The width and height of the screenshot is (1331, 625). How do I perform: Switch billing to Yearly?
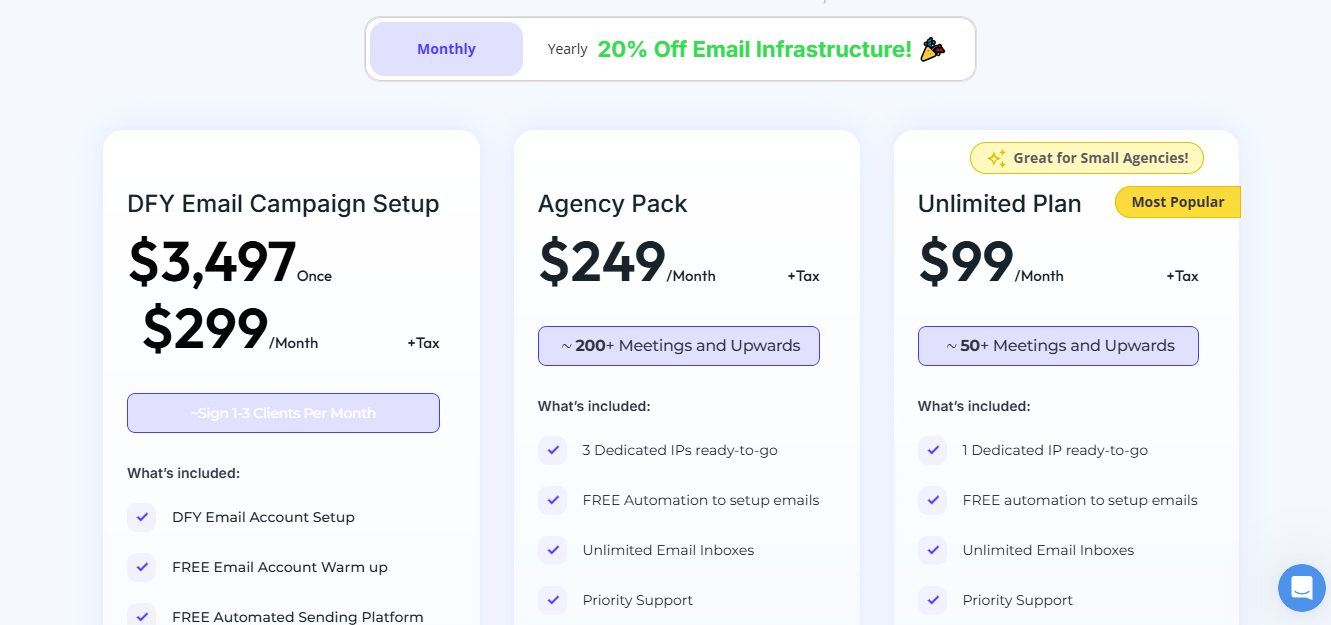[x=567, y=48]
